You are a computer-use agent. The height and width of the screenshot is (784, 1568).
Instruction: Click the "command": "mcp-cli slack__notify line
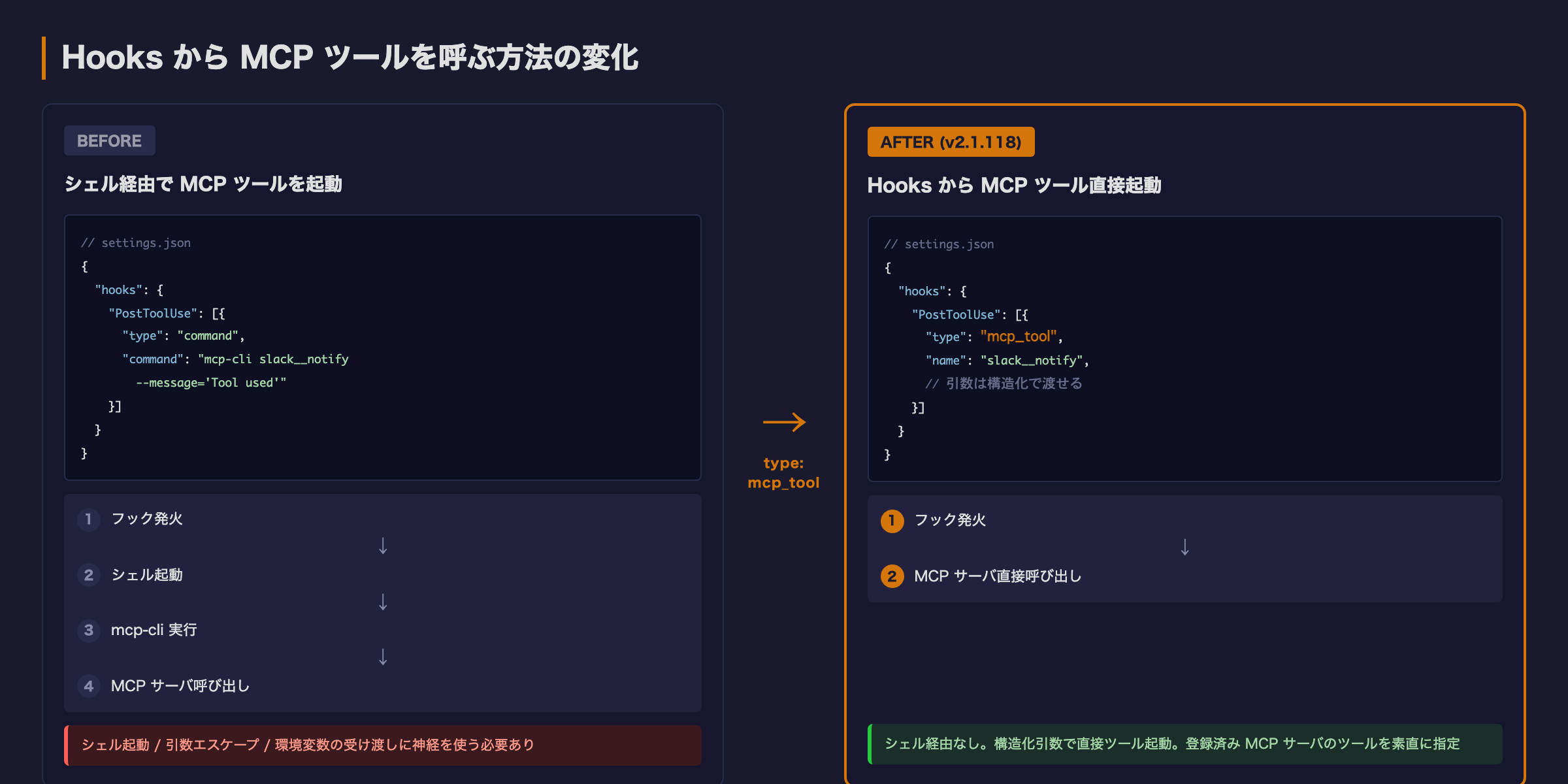pos(235,359)
